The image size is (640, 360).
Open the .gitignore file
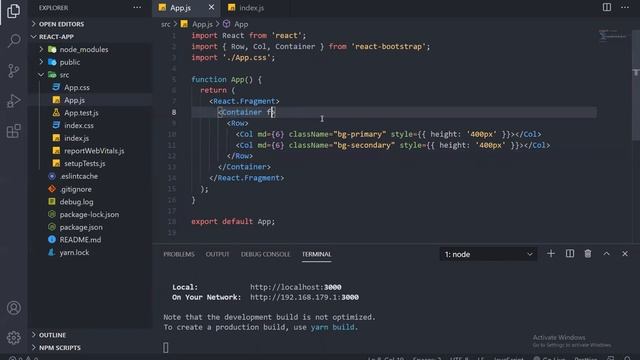(x=90, y=189)
